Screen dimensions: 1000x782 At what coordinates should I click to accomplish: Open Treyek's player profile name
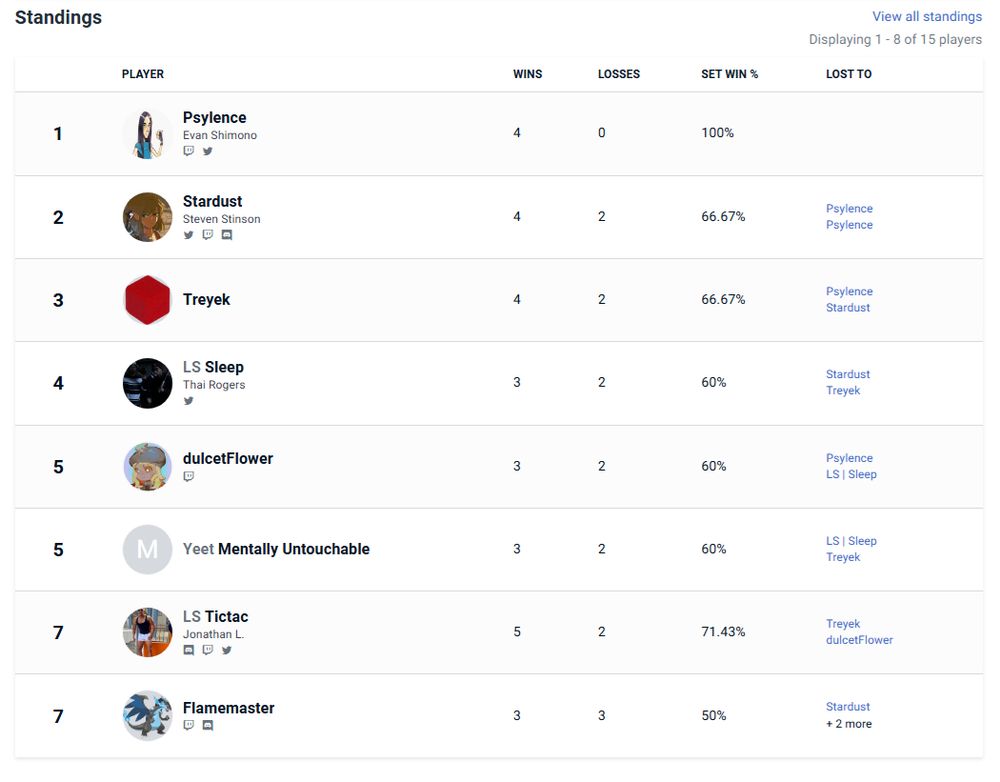tap(206, 299)
